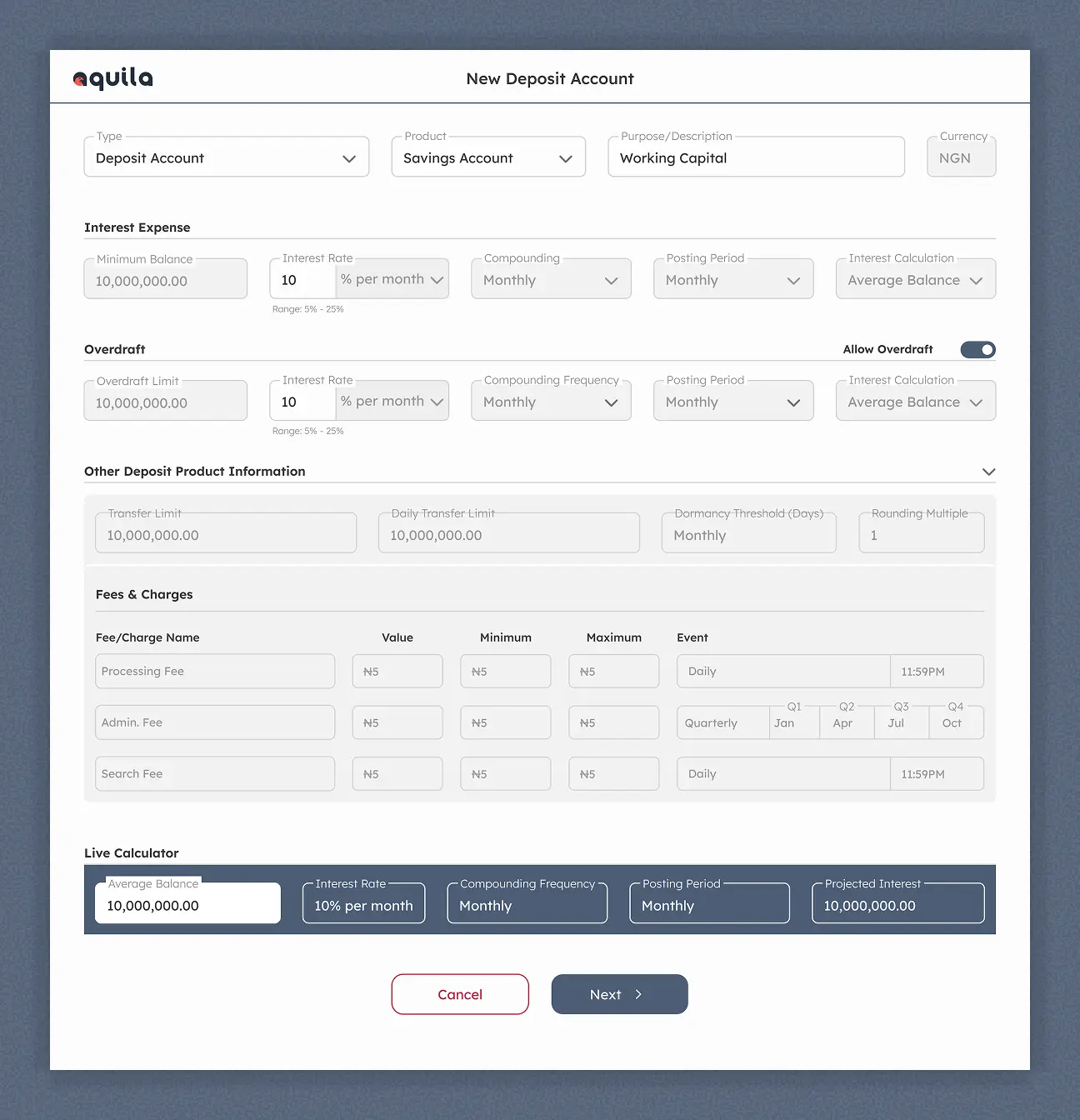Open the Type dropdown
The height and width of the screenshot is (1120, 1080).
point(227,157)
